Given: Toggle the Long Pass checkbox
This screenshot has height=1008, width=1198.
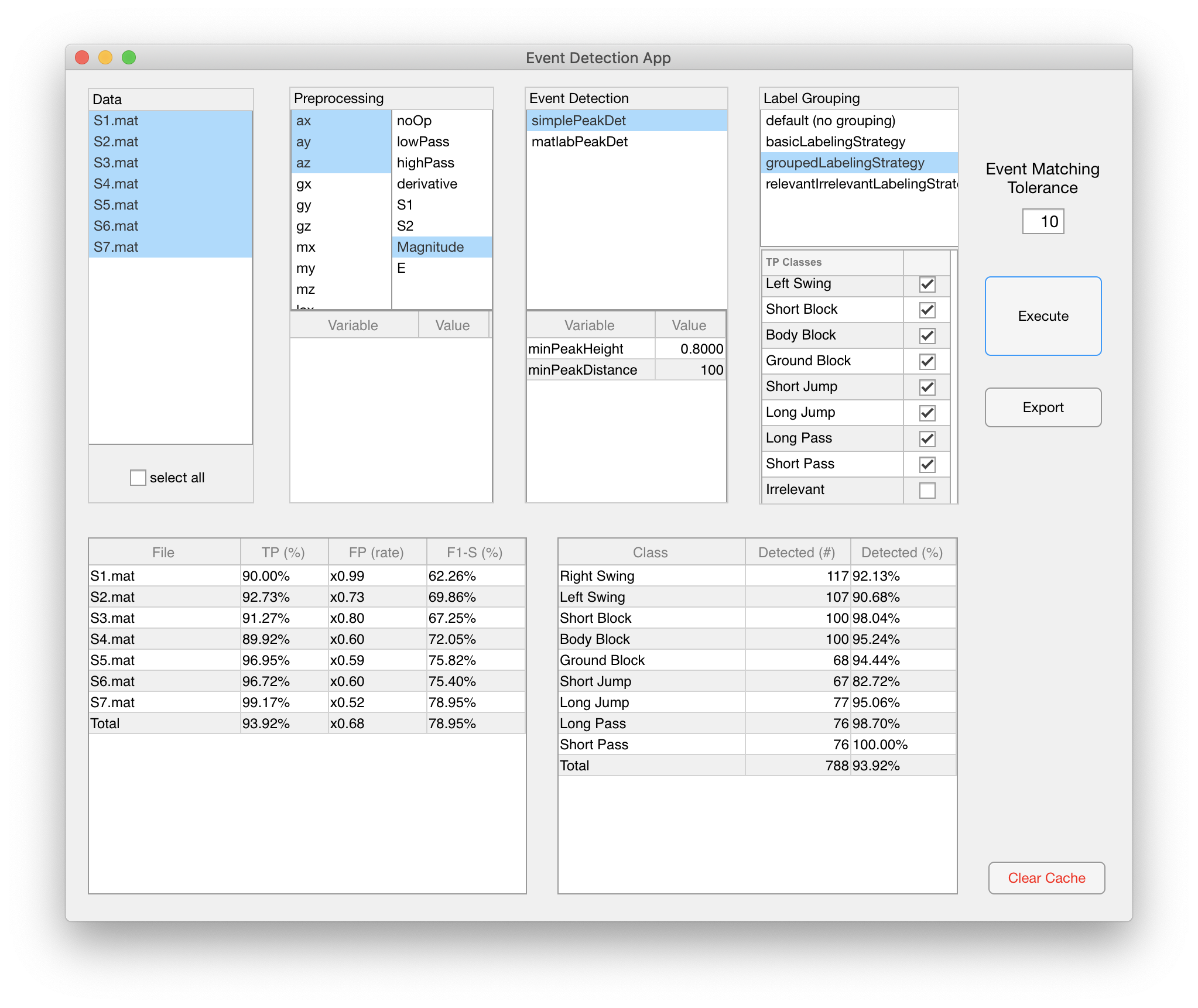Looking at the screenshot, I should 927,439.
